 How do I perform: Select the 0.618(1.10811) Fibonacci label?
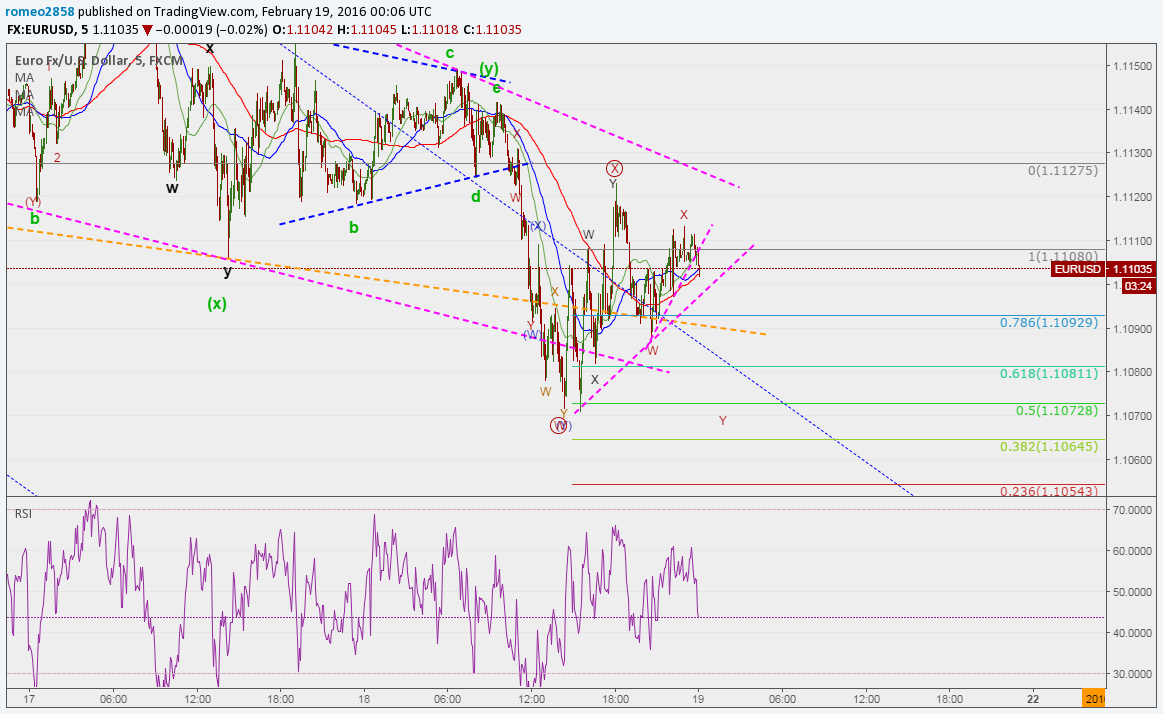[1049, 374]
